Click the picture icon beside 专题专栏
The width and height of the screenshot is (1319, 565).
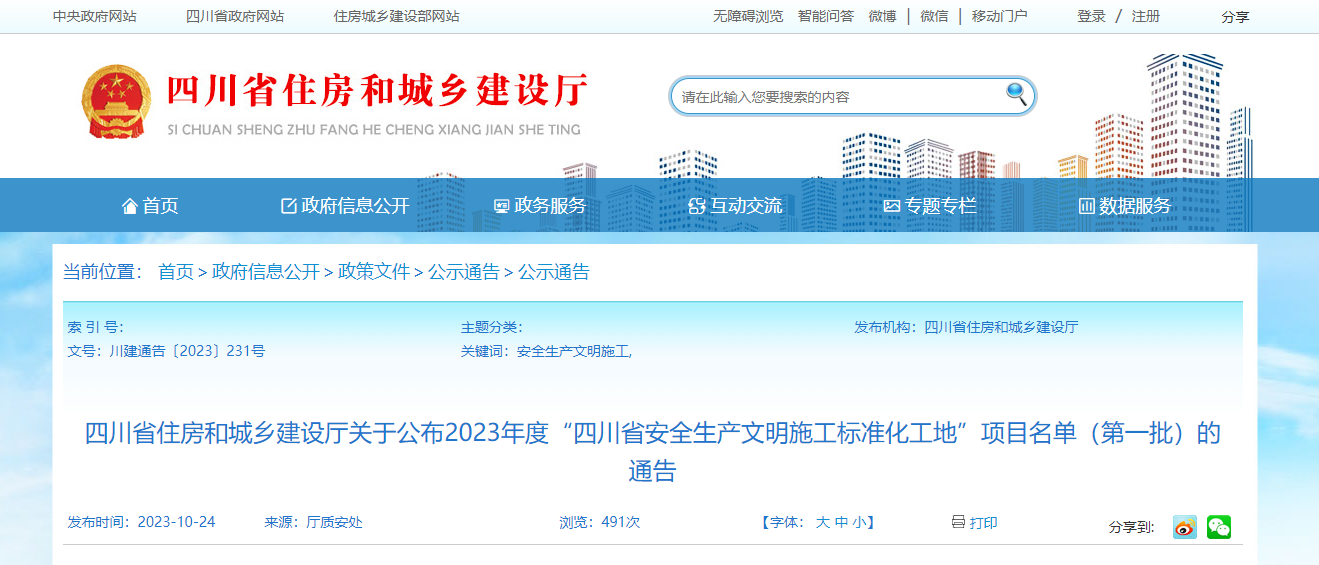point(892,206)
